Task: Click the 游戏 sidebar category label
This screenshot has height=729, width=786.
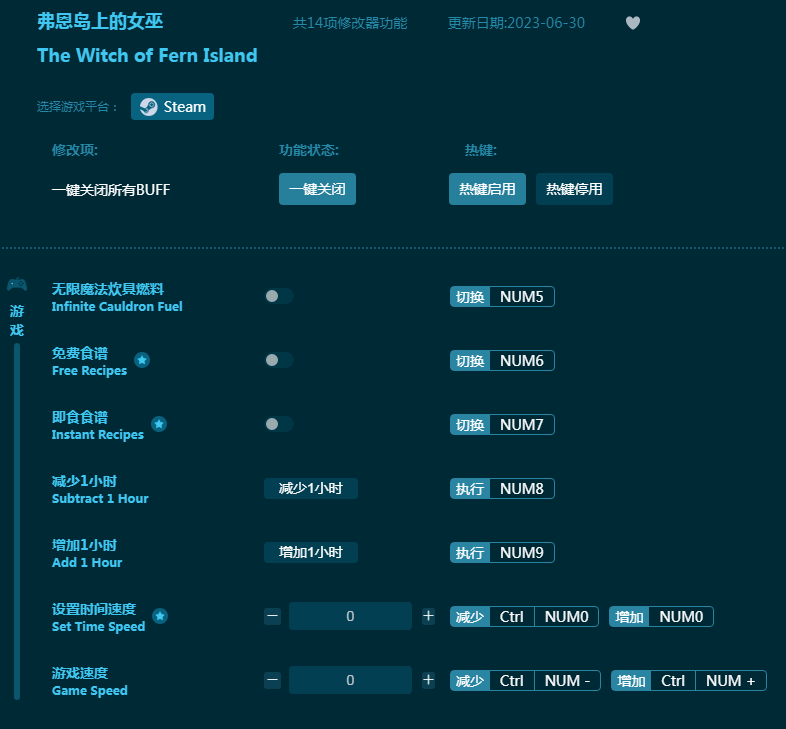Action: click(17, 320)
